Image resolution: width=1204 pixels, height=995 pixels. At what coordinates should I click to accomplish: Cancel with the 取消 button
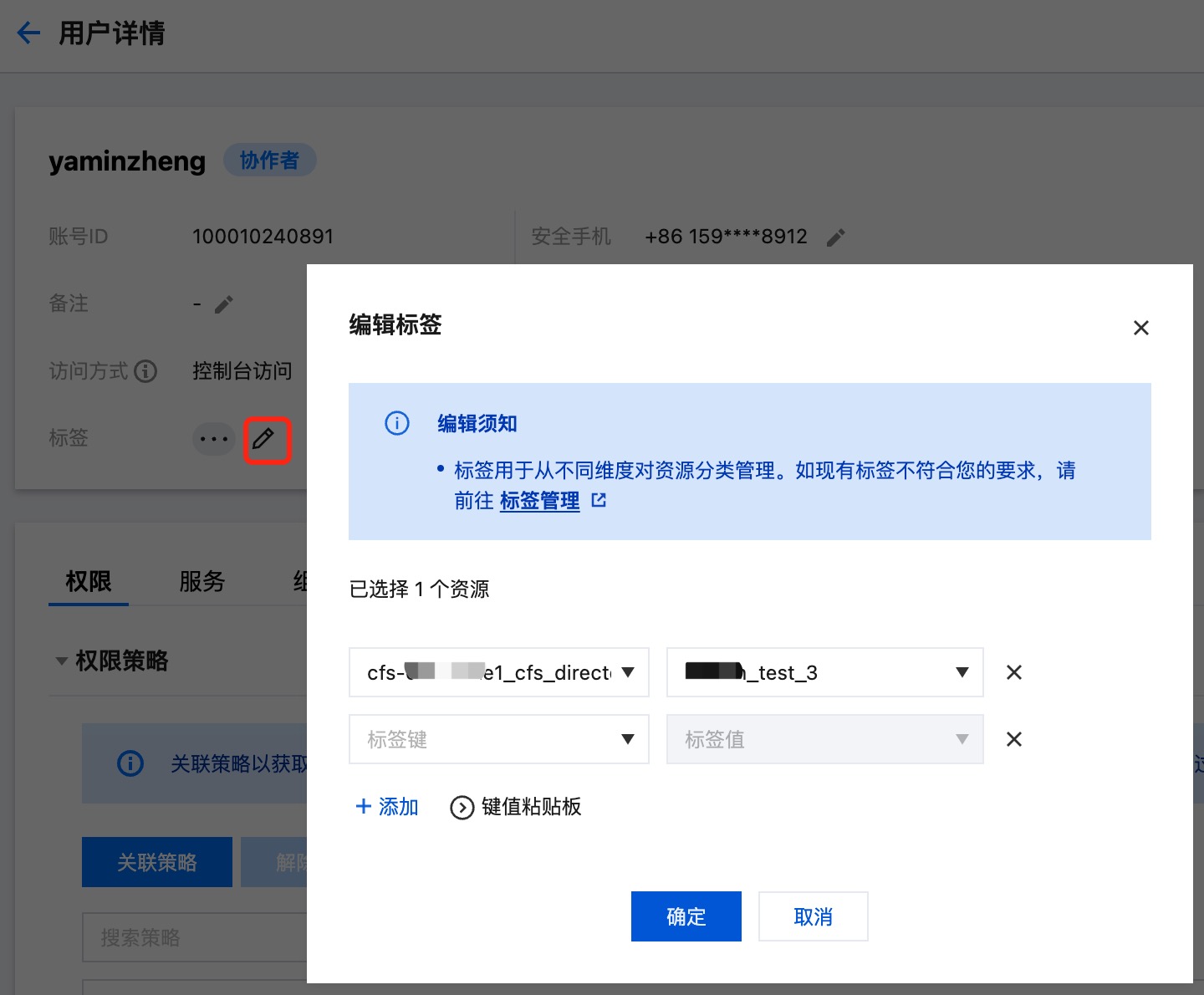click(x=814, y=916)
